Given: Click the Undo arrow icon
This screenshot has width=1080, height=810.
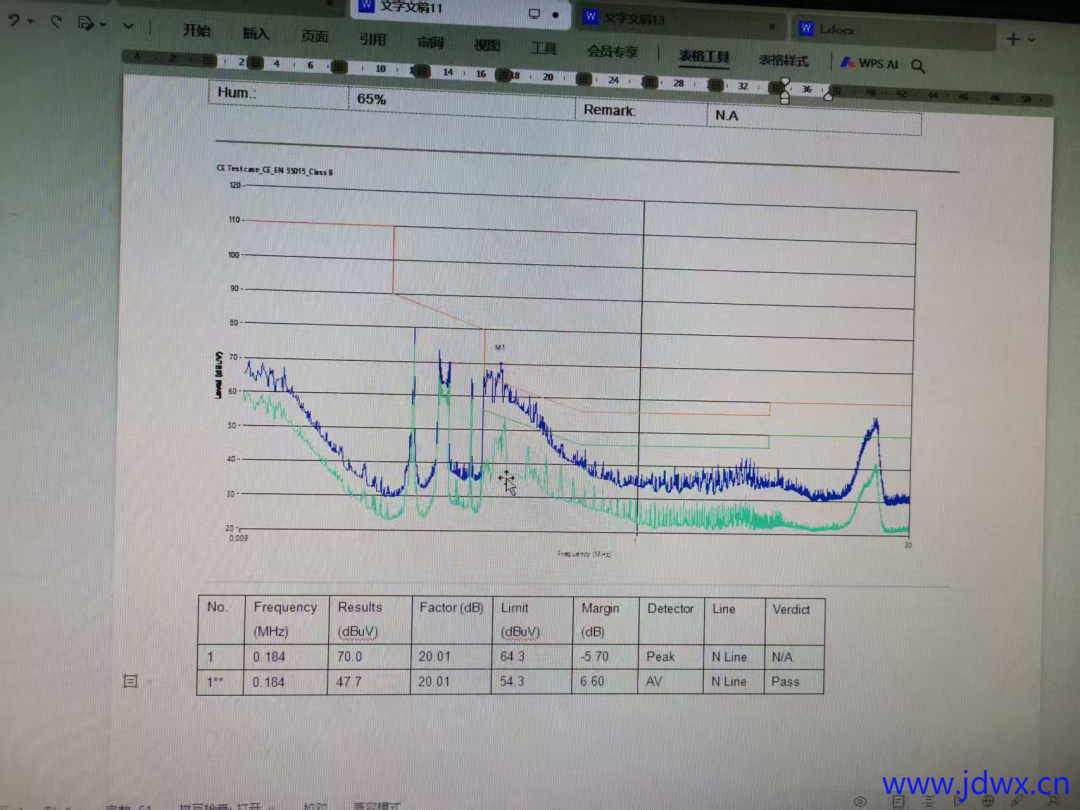Looking at the screenshot, I should click(14, 21).
